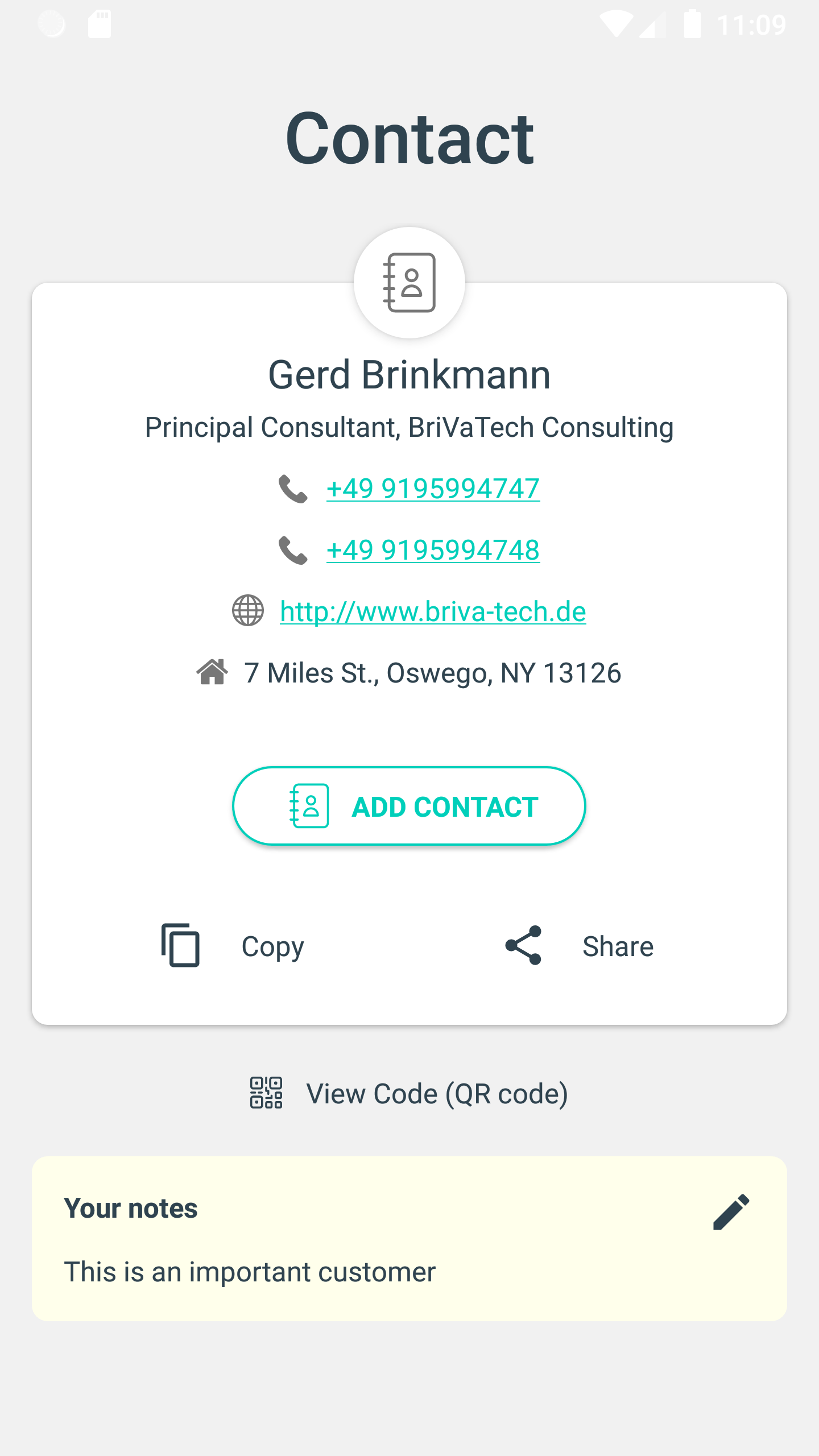Tap the note text 'This is an important customer'
Image resolution: width=819 pixels, height=1456 pixels.
pos(250,1272)
